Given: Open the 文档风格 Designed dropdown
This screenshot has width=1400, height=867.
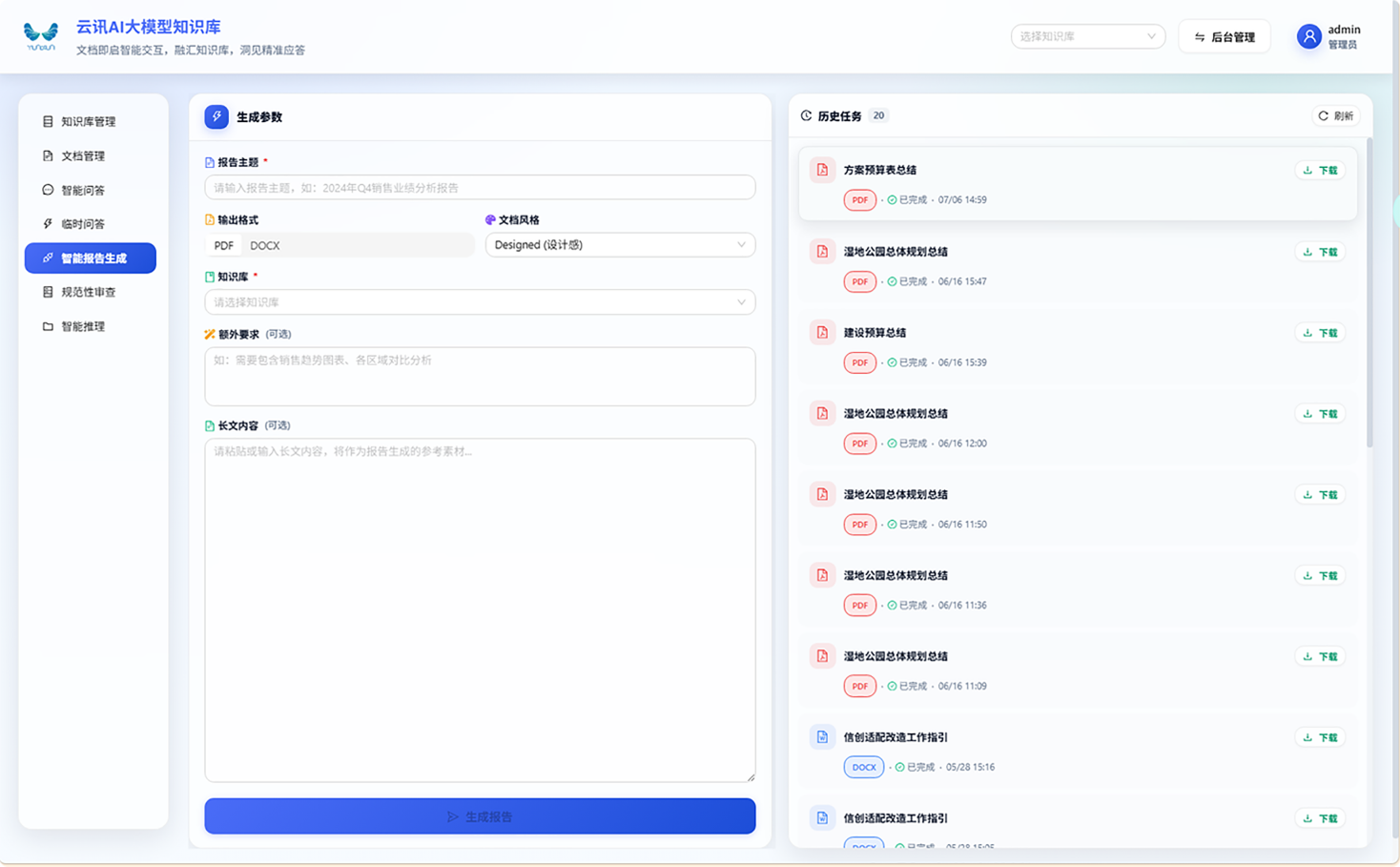Looking at the screenshot, I should (x=620, y=245).
